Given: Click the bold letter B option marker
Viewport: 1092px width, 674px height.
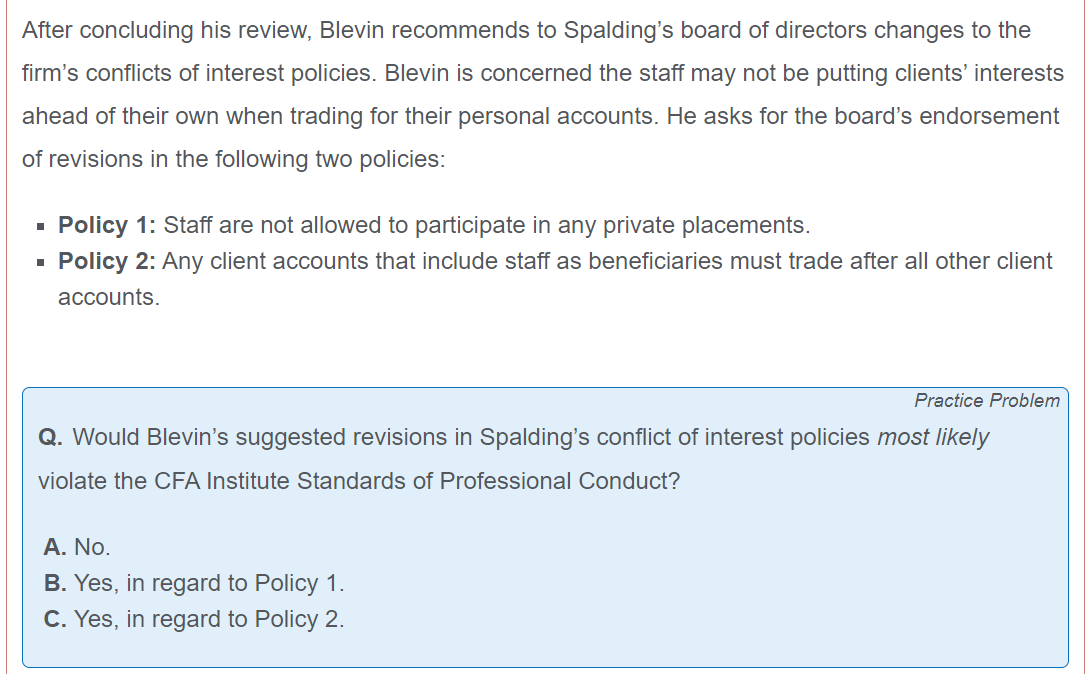Looking at the screenshot, I should point(55,583).
